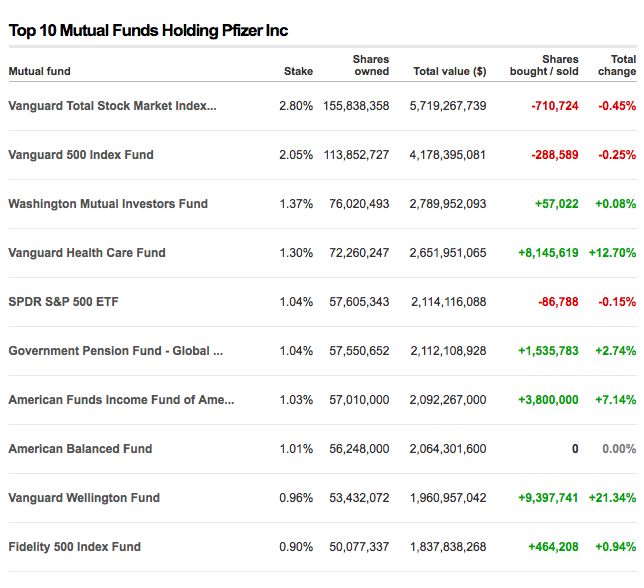Select total change +0.94%
The width and height of the screenshot is (644, 588).
tap(616, 547)
